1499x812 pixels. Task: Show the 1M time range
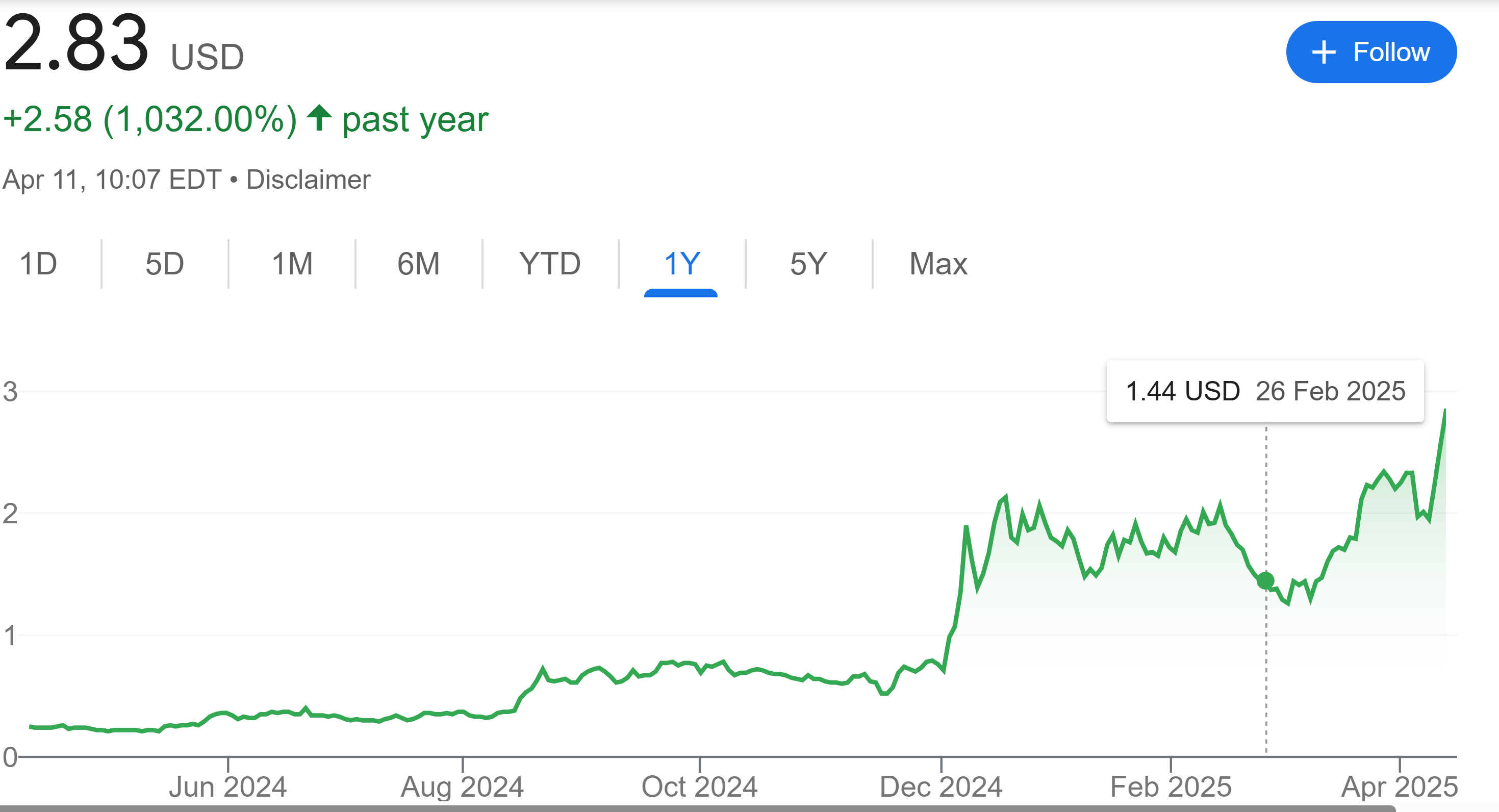[x=292, y=264]
